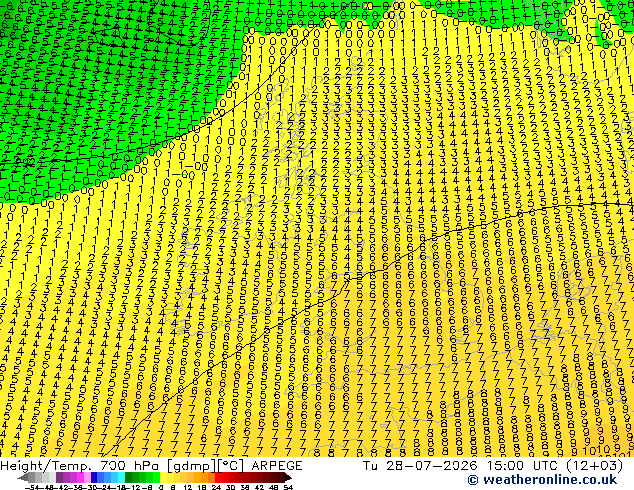This screenshot has width=634, height=490.
Task: Click the "-54" minimum value on the legend scale
Action: click(x=32, y=488)
